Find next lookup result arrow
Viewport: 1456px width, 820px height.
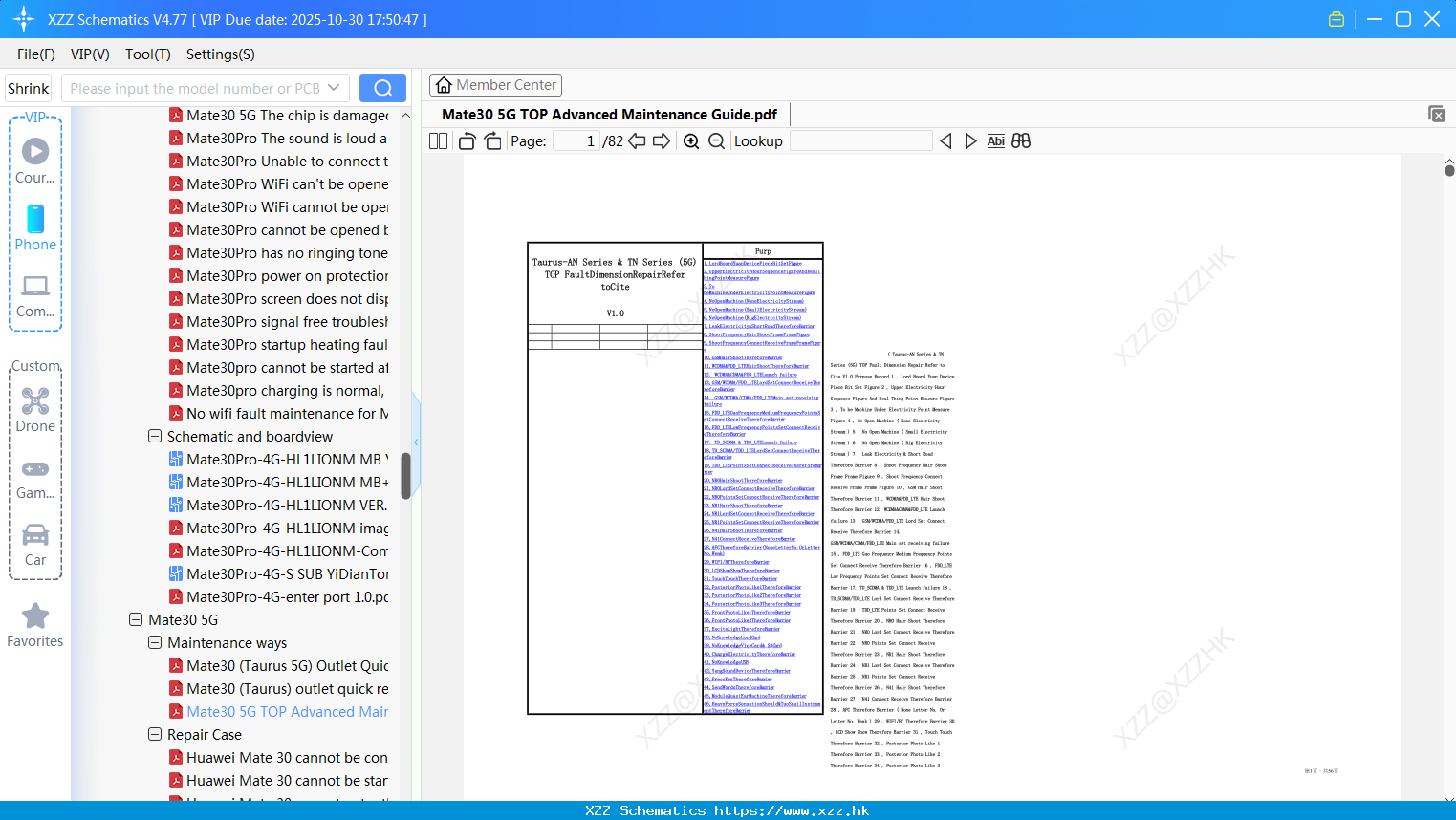coord(970,140)
